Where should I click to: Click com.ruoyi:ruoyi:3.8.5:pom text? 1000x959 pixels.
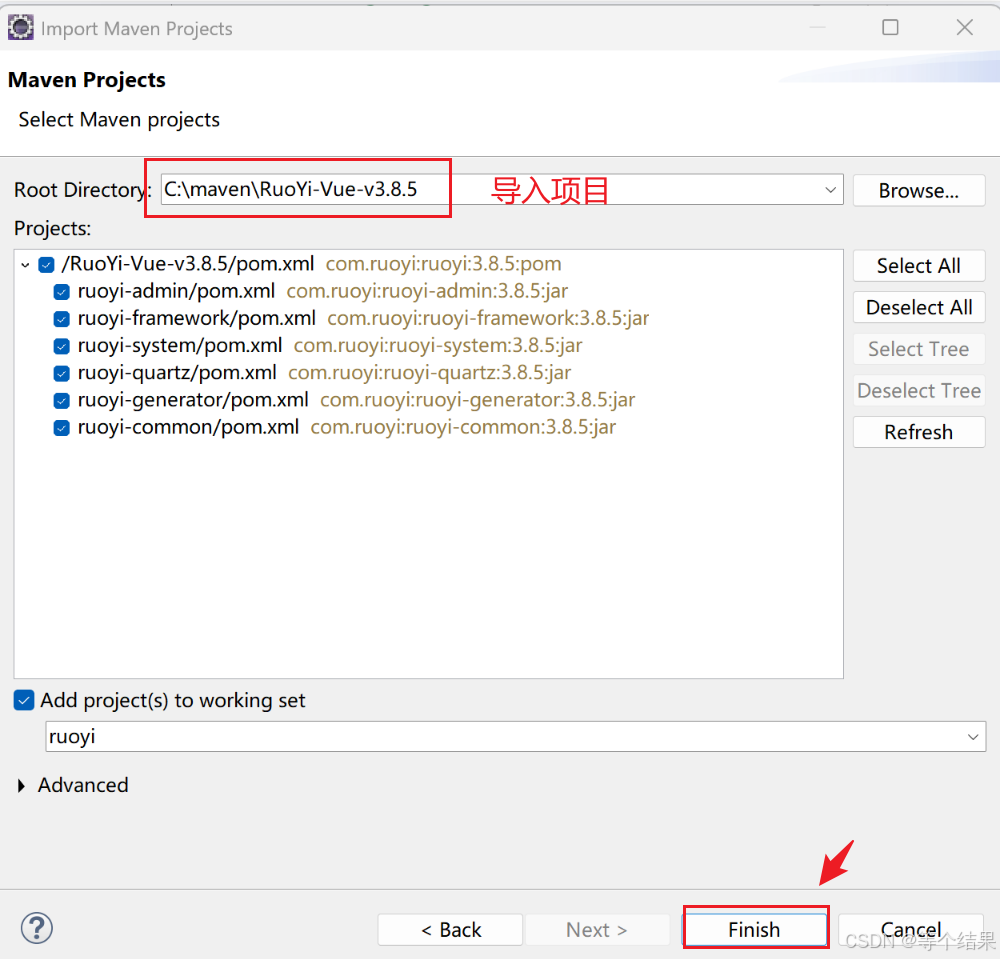[444, 264]
